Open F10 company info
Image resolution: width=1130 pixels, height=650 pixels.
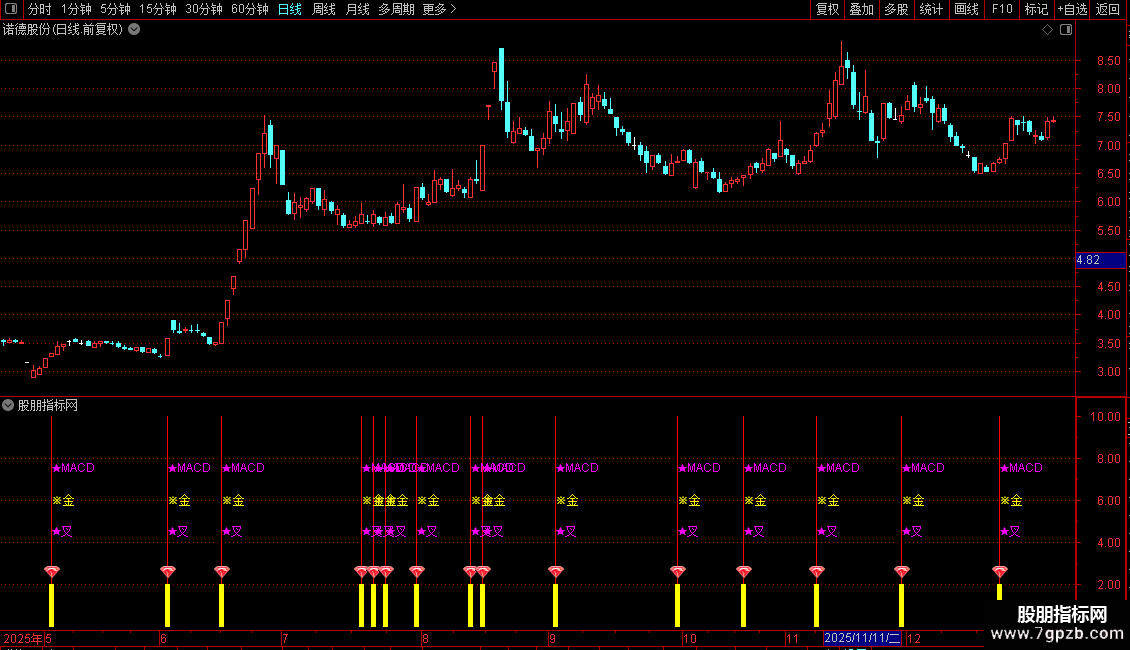(x=1002, y=9)
